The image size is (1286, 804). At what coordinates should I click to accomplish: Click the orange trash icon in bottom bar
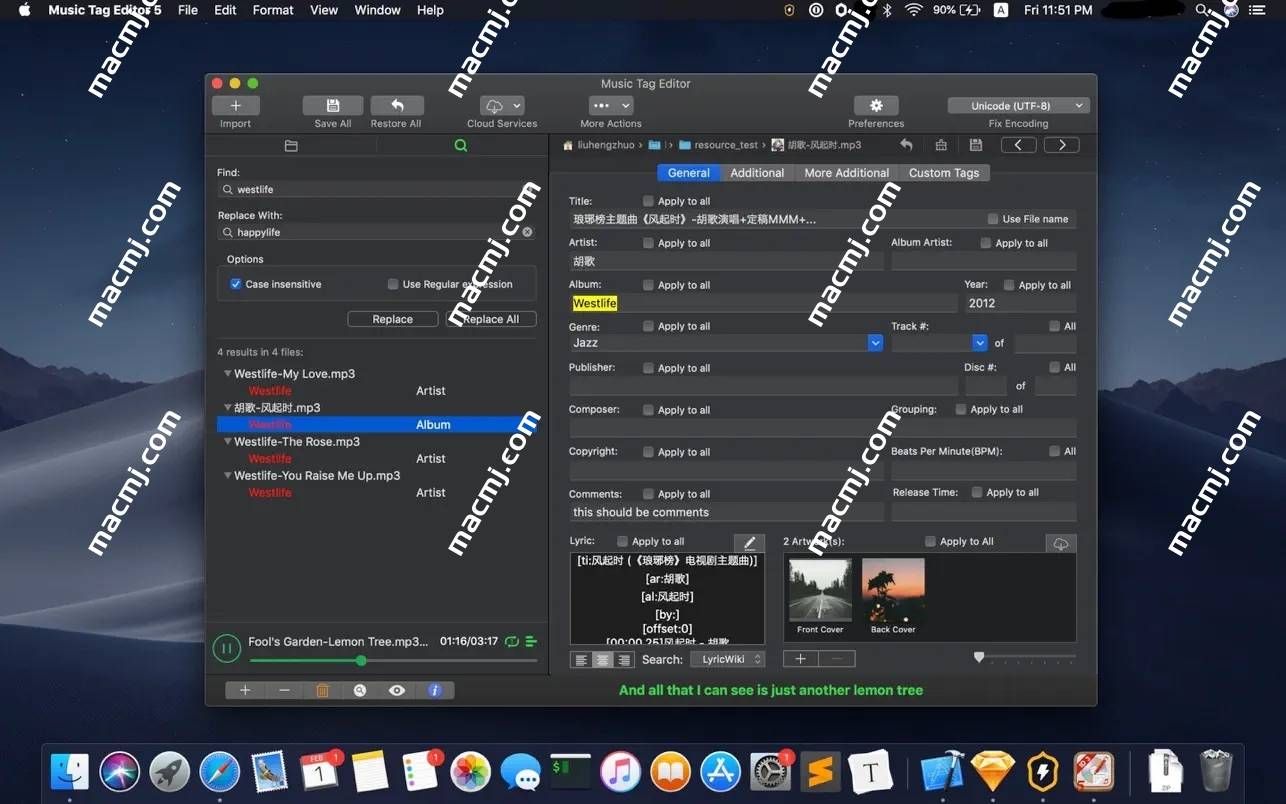click(322, 690)
